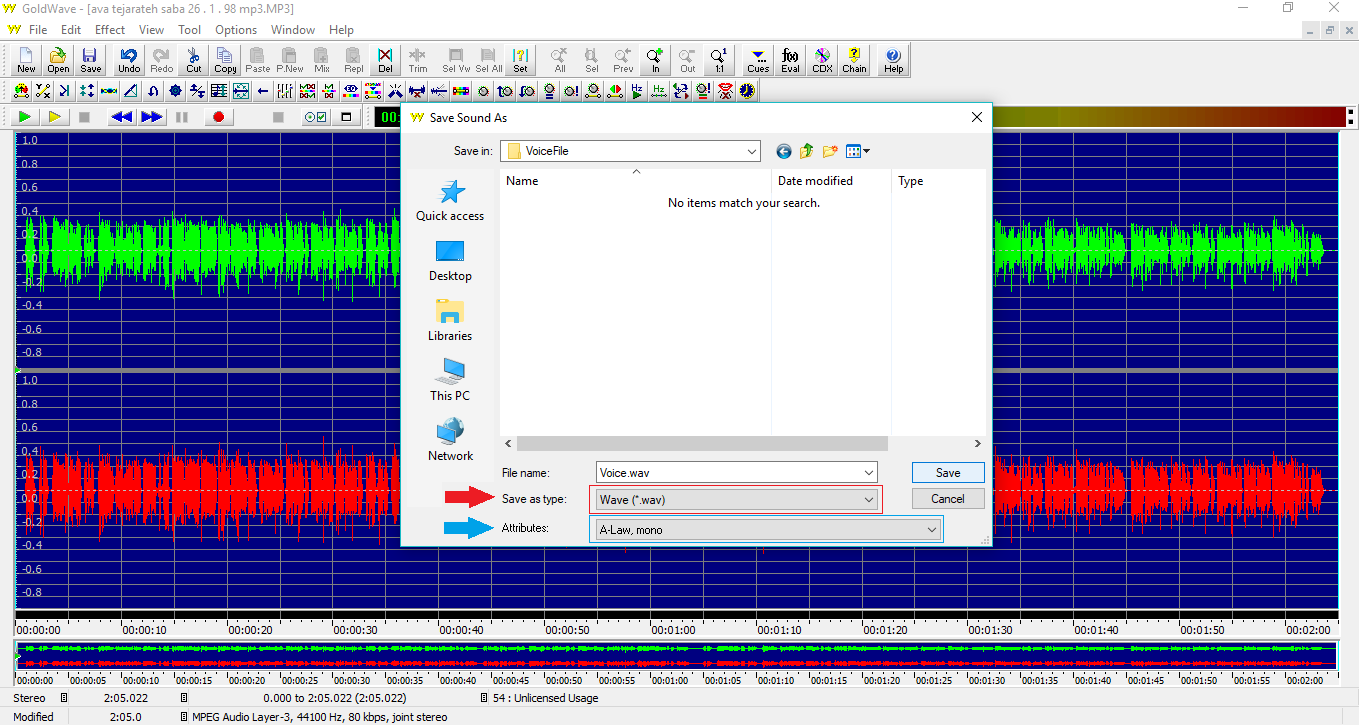Image resolution: width=1359 pixels, height=725 pixels.
Task: Click the Del delete selection icon
Action: (385, 60)
